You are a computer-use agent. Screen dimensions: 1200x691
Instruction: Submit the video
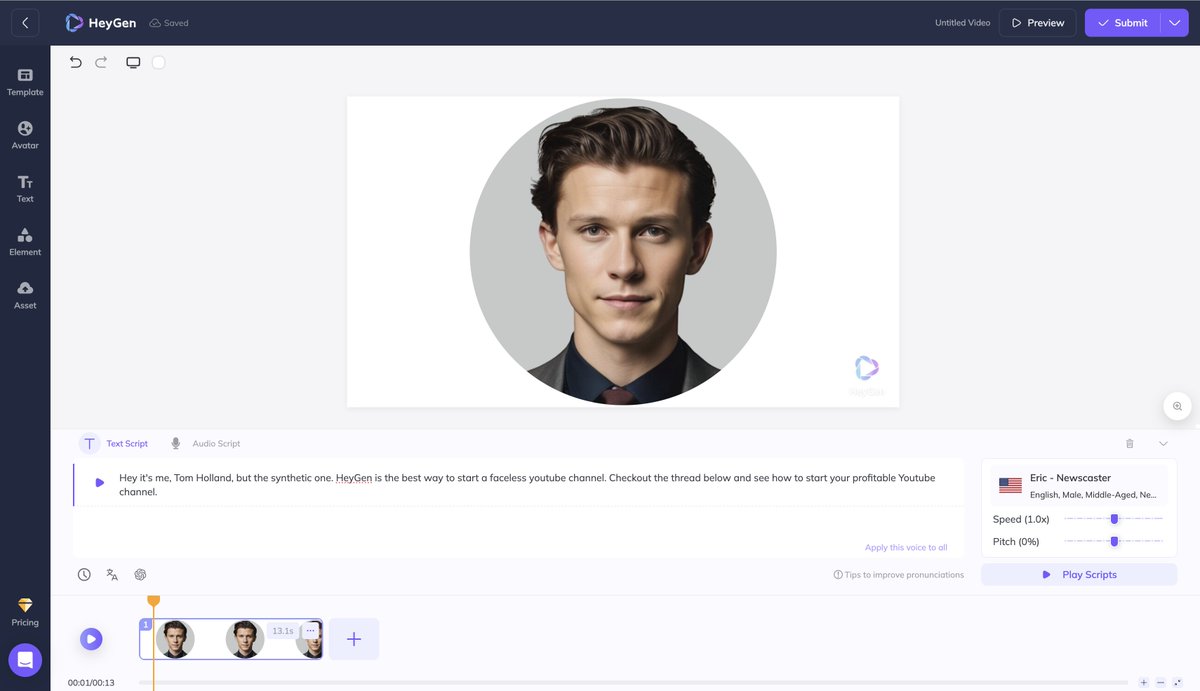pyautogui.click(x=1122, y=23)
